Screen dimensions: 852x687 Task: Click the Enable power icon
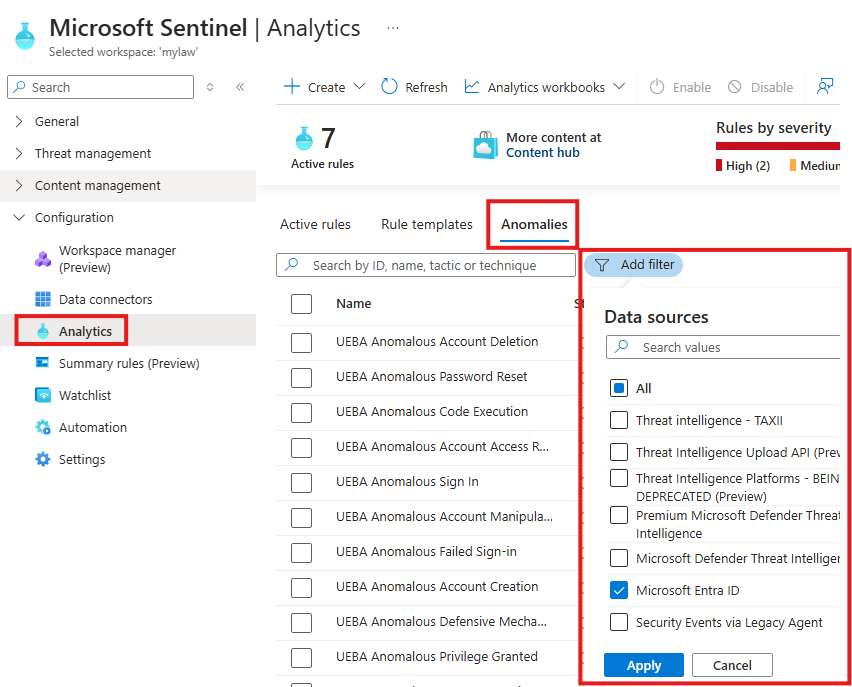coord(657,87)
